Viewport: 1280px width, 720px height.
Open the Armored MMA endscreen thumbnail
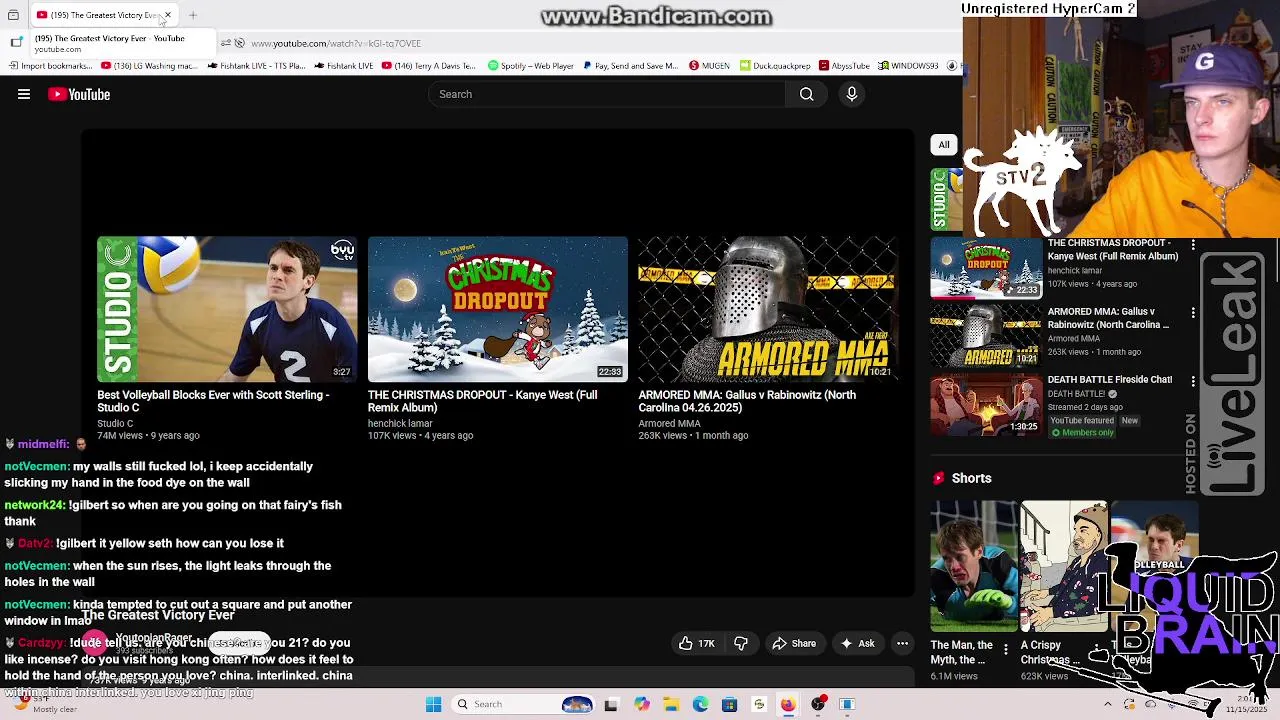(x=768, y=309)
